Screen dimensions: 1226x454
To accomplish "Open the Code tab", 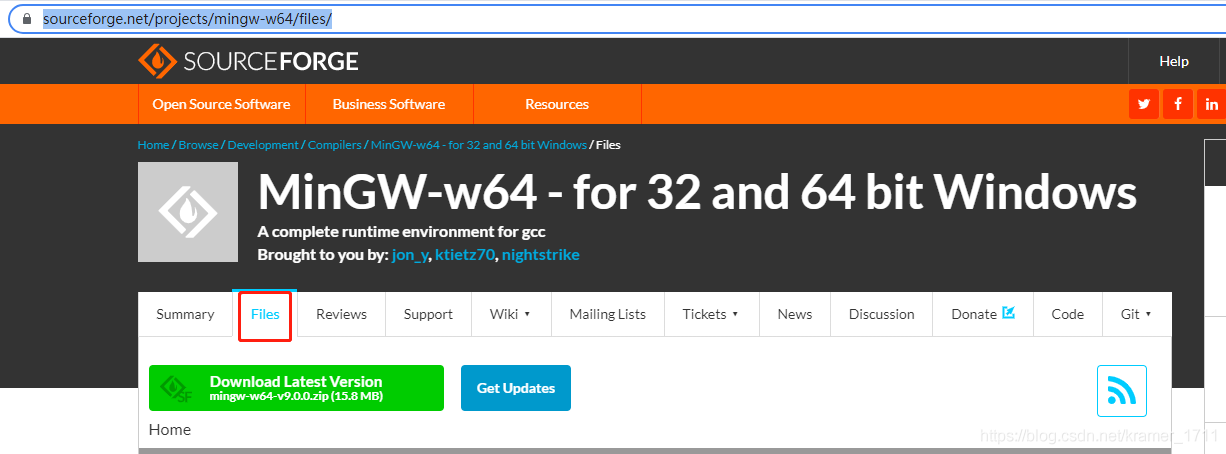I will pos(1068,314).
